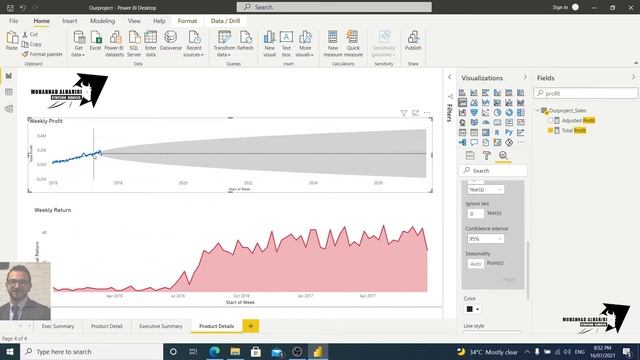Collapse the Fields pane chevron

coord(633,77)
